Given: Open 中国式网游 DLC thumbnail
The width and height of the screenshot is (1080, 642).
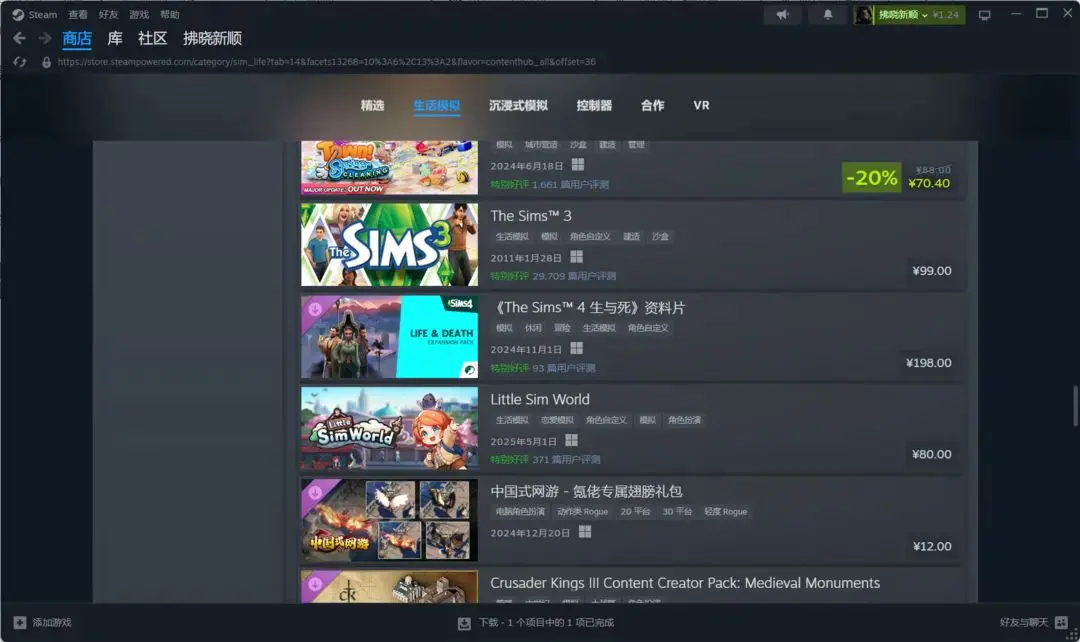Looking at the screenshot, I should tap(389, 520).
